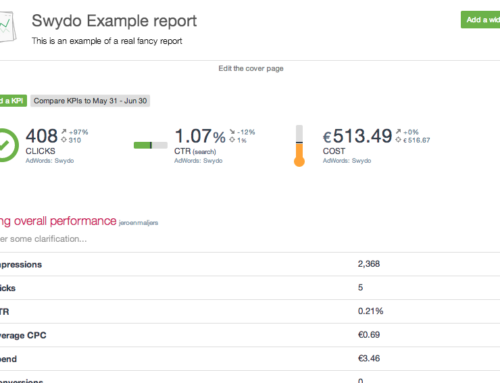500x383 pixels.
Task: Click the orange thermometer Cost gauge
Action: 299,146
